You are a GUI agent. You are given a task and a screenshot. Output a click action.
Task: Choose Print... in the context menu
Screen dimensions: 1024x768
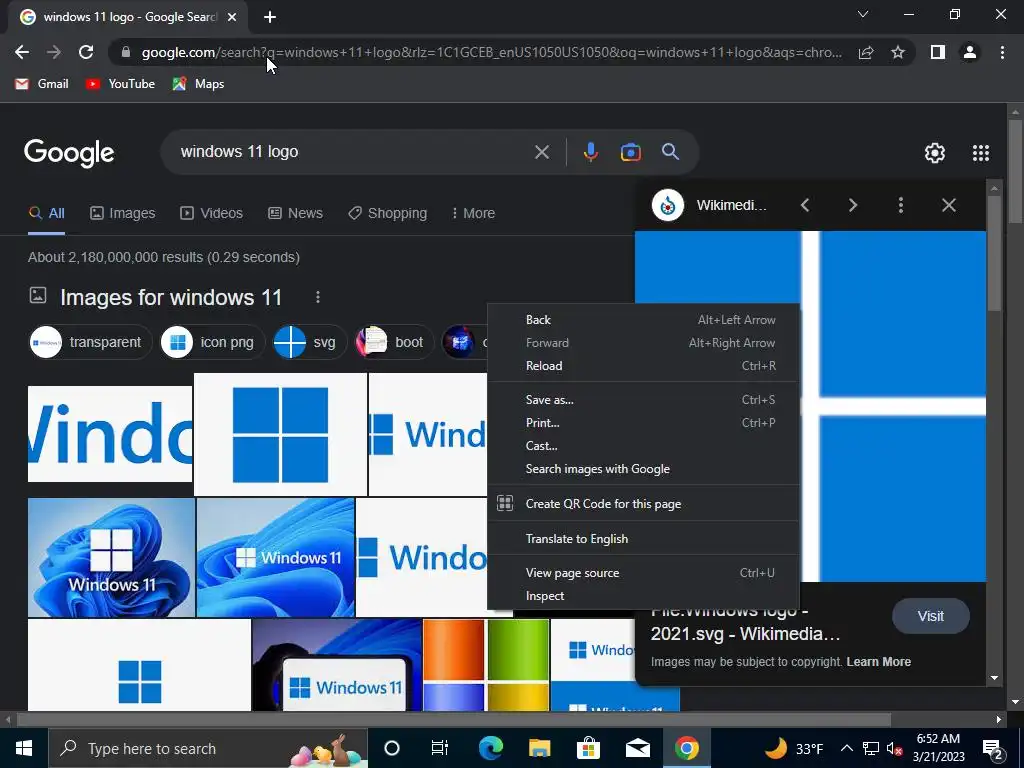[x=643, y=423]
